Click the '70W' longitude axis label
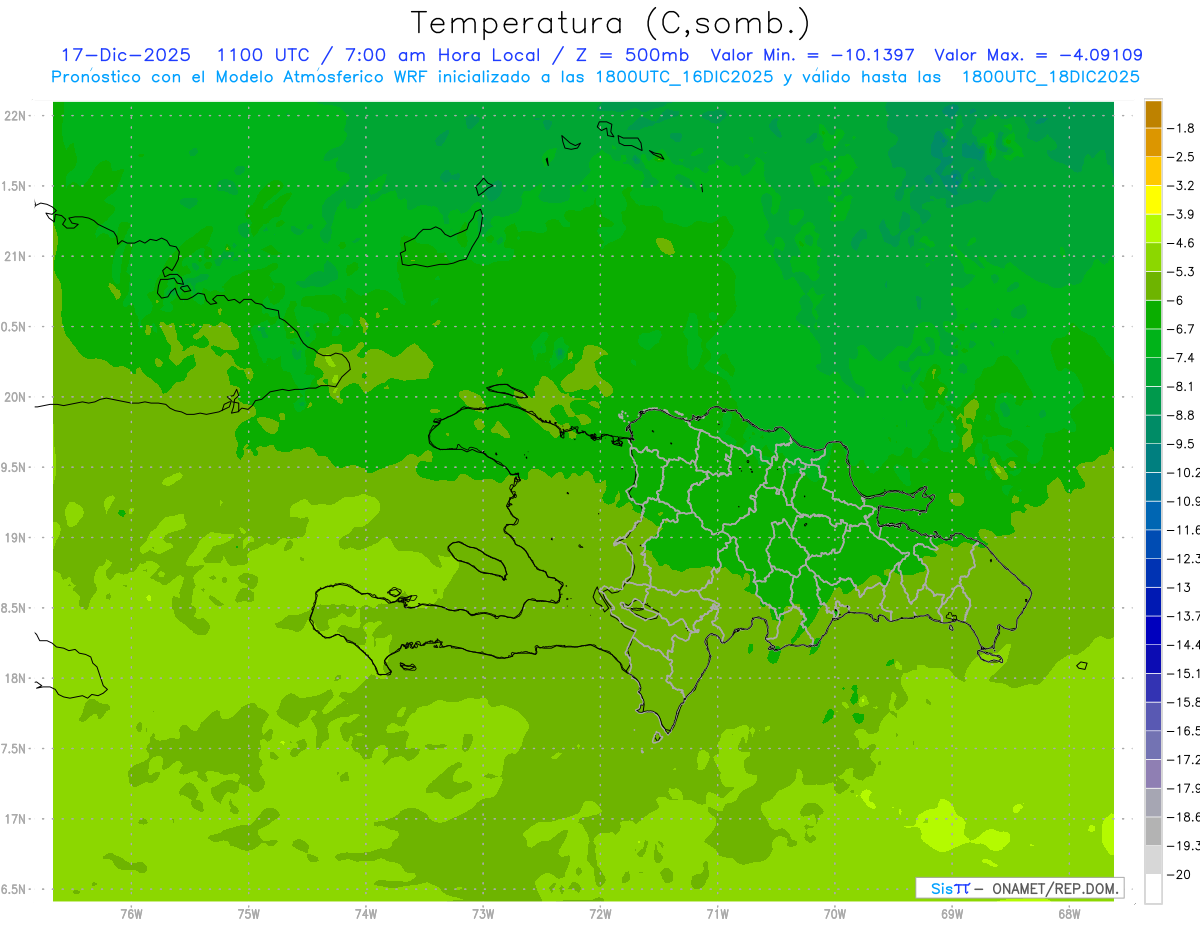The image size is (1200, 927). point(835,913)
